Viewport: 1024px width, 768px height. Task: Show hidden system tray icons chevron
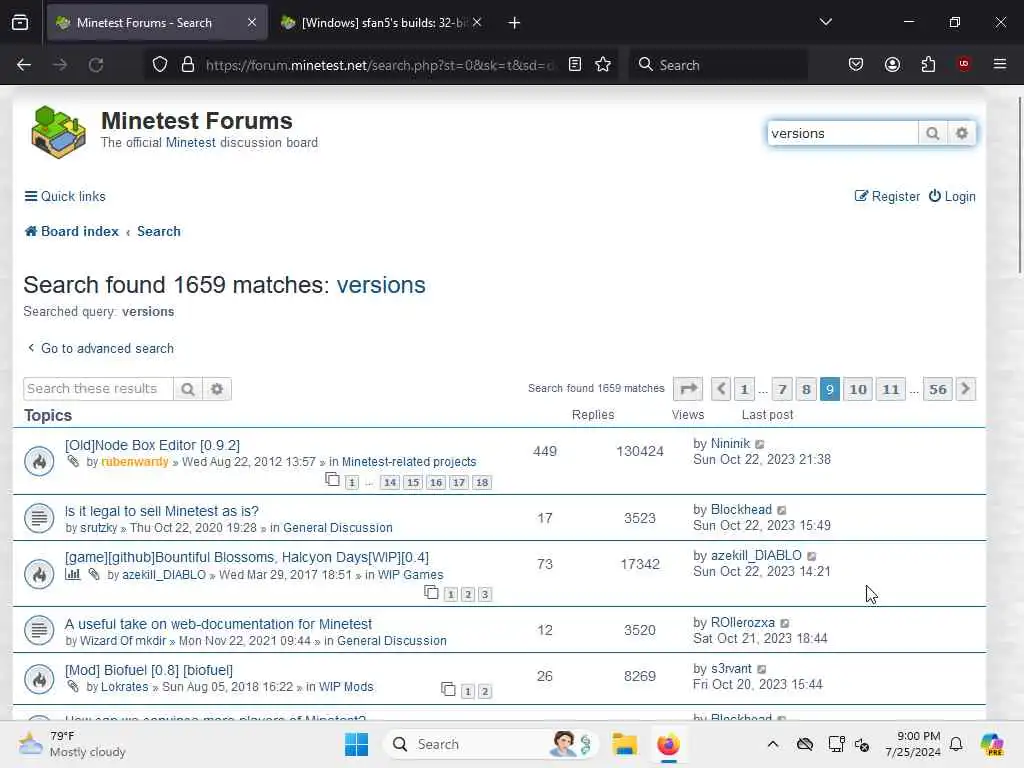tap(773, 744)
